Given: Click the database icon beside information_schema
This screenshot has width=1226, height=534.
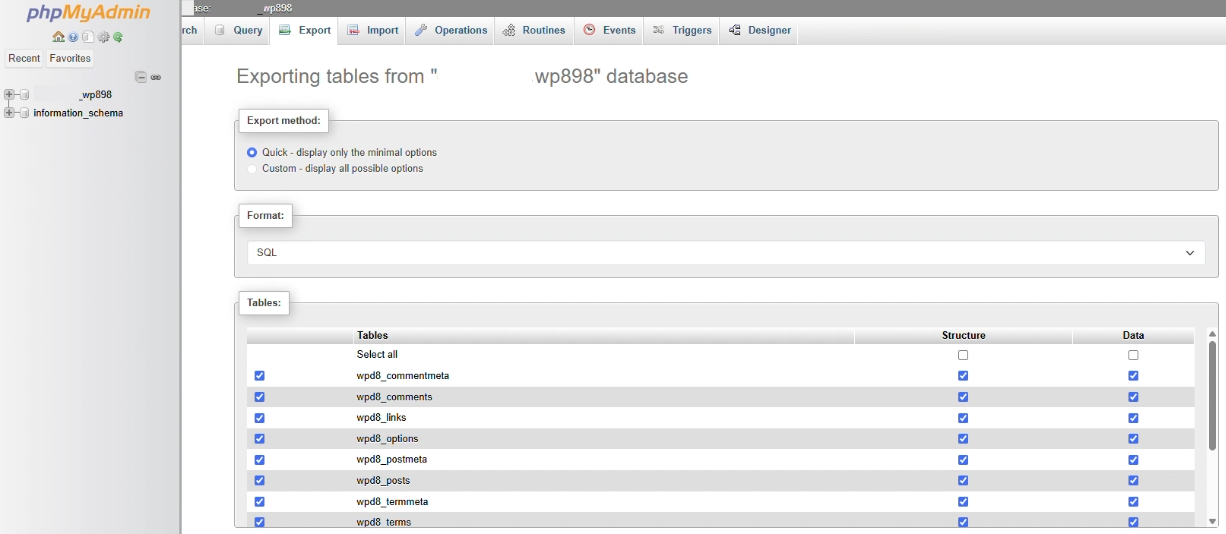Looking at the screenshot, I should [x=24, y=113].
